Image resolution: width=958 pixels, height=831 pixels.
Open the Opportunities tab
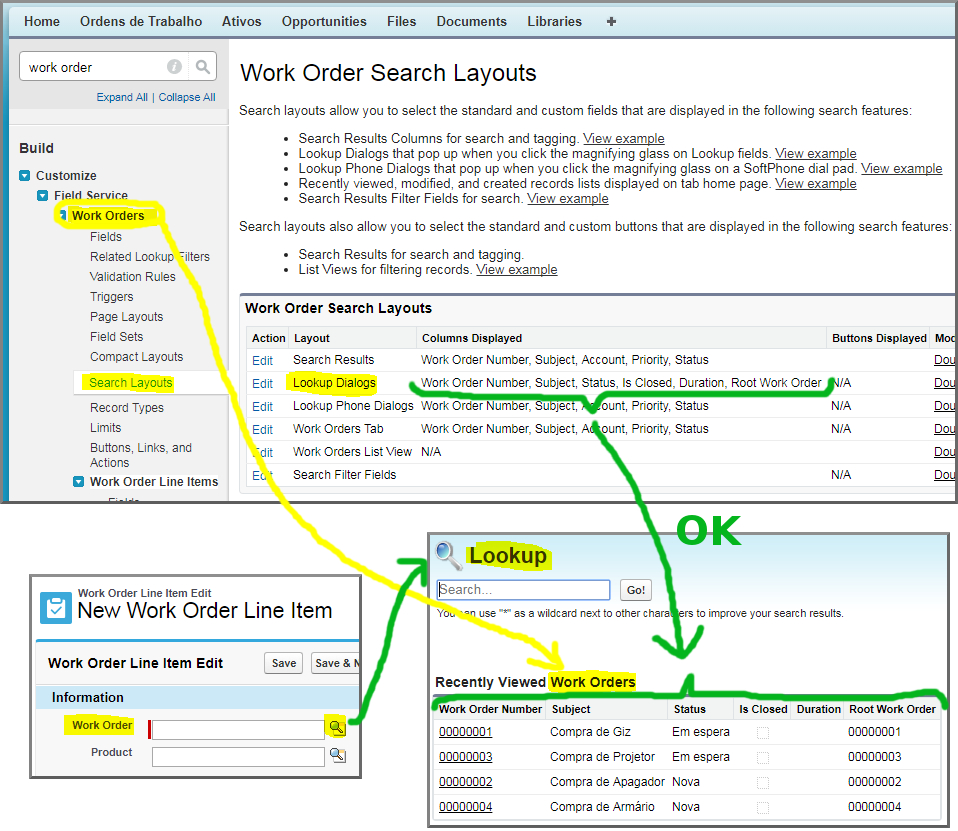point(324,21)
